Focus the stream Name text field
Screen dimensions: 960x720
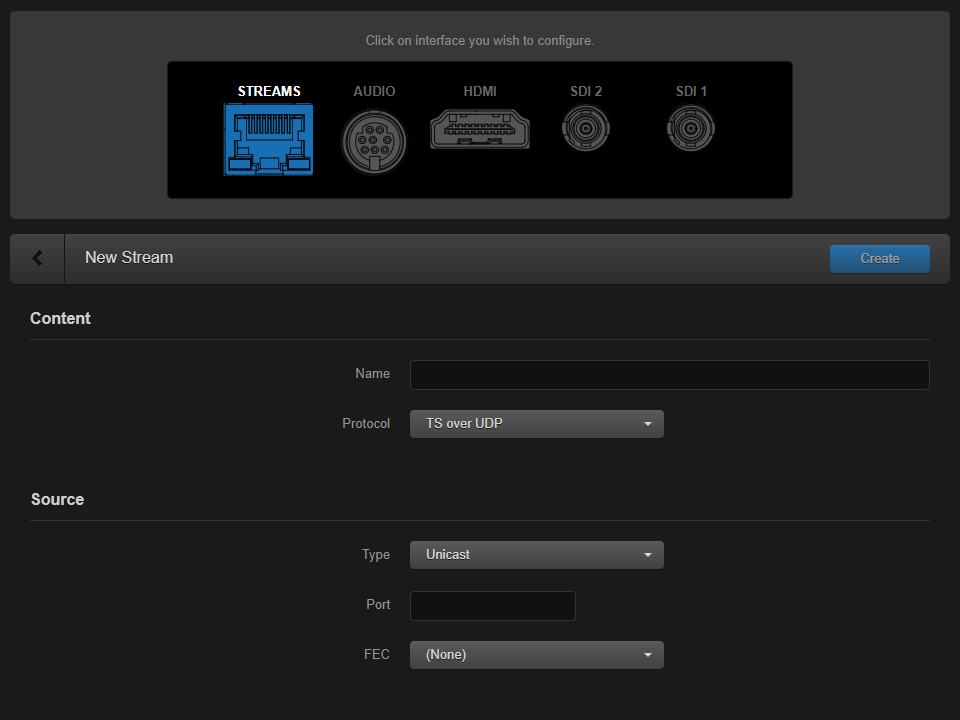click(669, 375)
